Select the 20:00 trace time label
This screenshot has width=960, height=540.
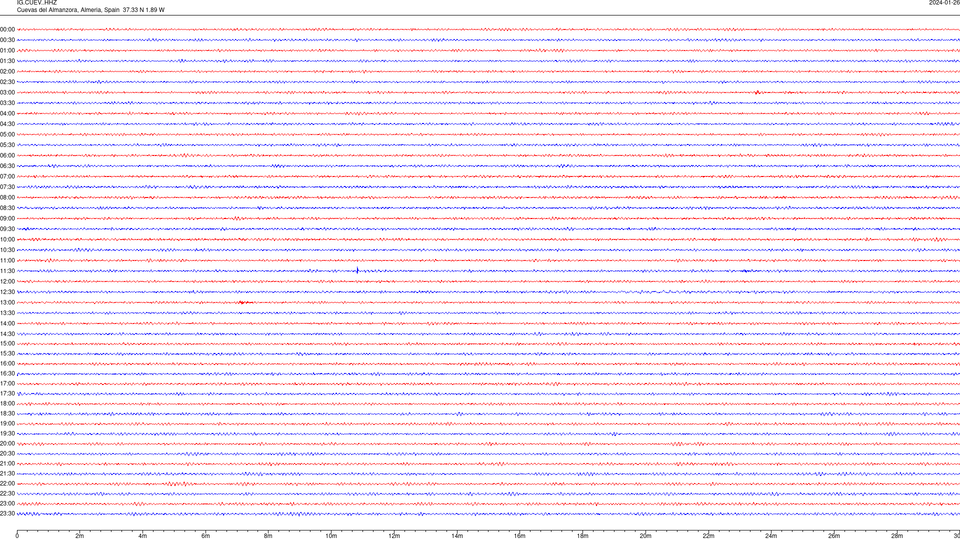7,444
